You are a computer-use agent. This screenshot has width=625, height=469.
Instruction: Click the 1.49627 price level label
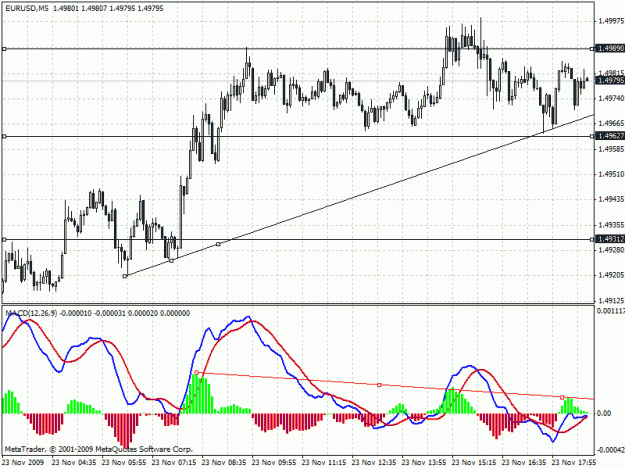pyautogui.click(x=610, y=136)
